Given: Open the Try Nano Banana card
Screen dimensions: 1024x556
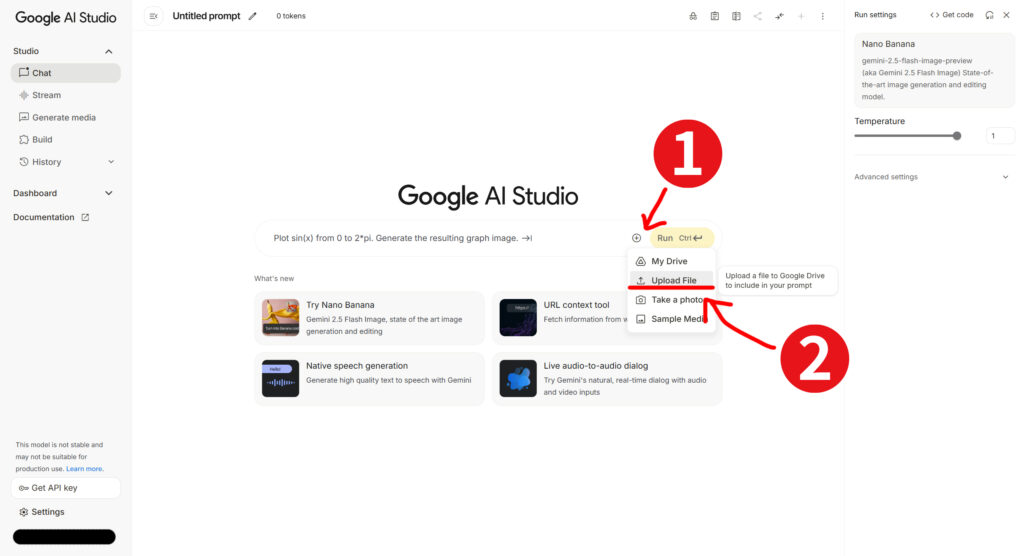Looking at the screenshot, I should pos(370,318).
